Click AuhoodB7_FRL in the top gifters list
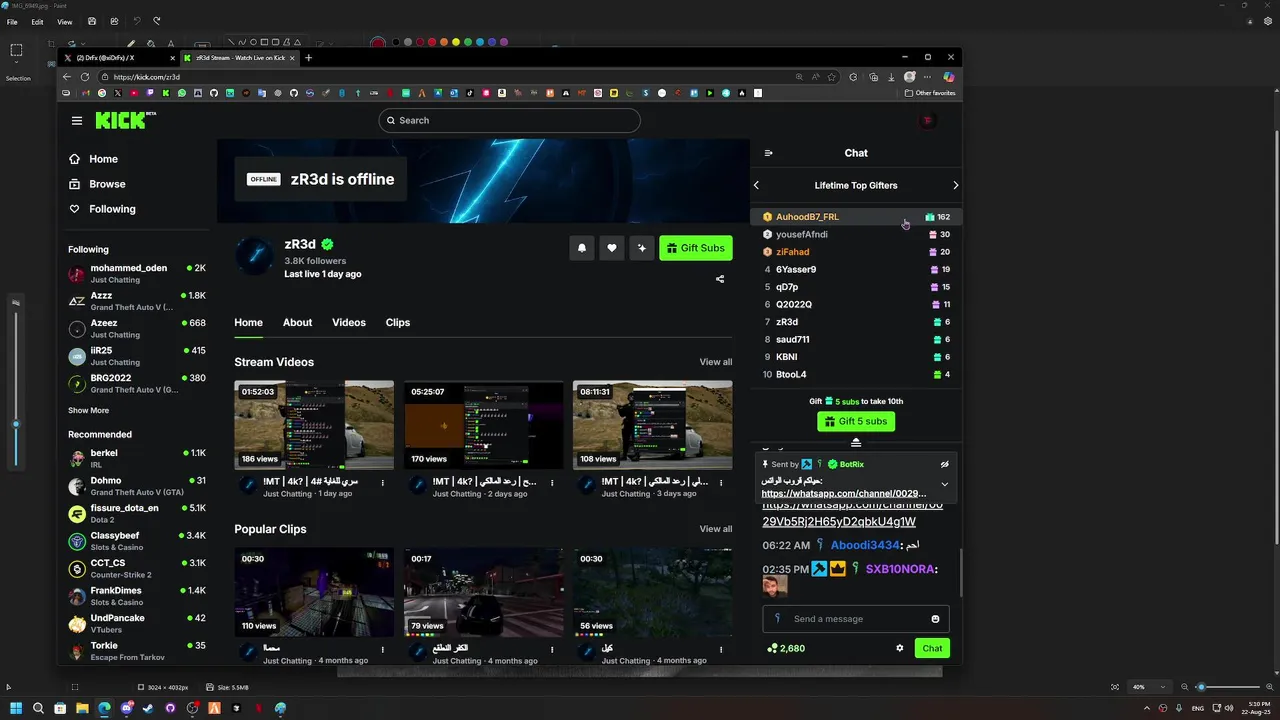The image size is (1280, 720). [x=807, y=217]
